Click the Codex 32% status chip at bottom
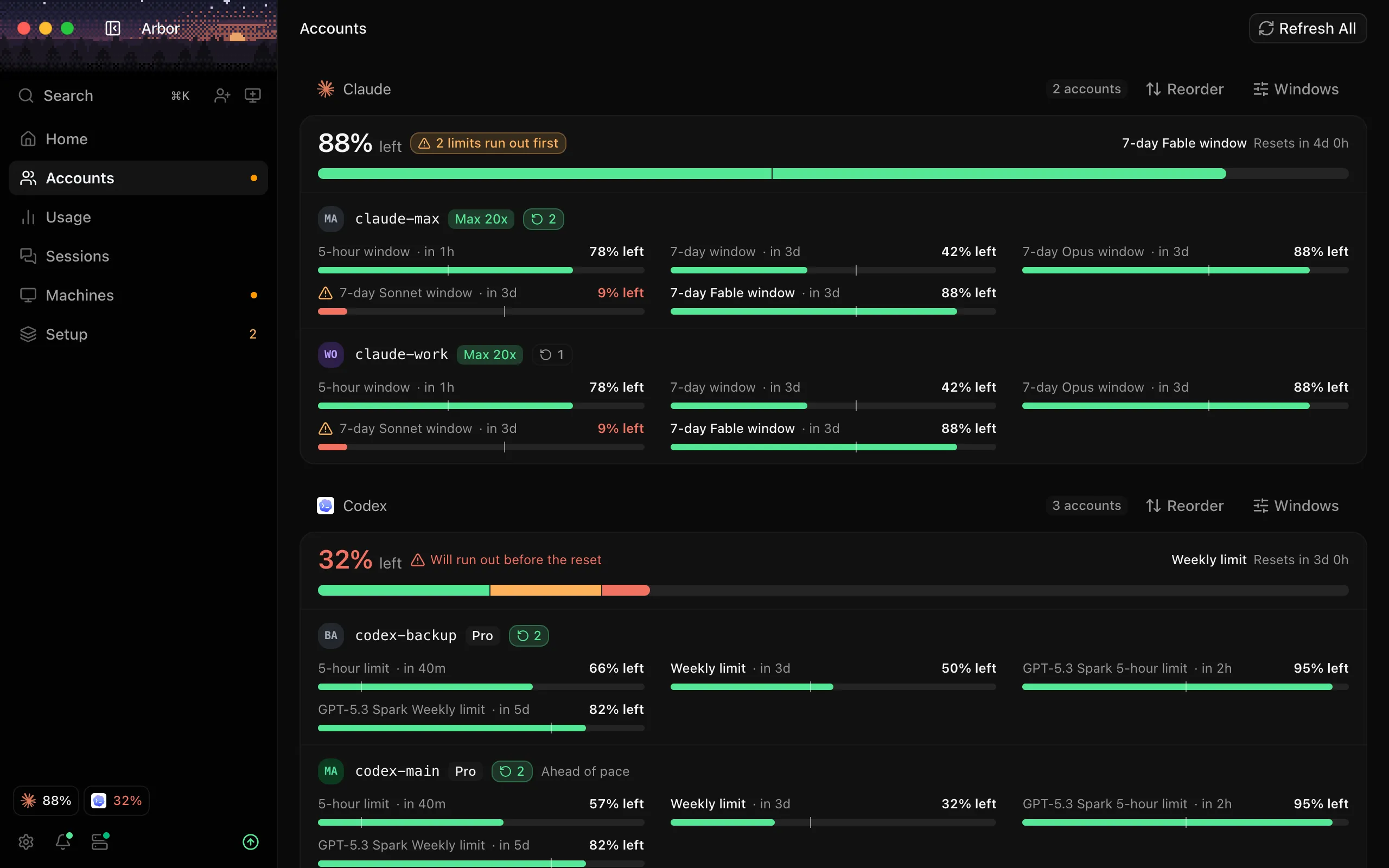The image size is (1389, 868). click(x=117, y=801)
